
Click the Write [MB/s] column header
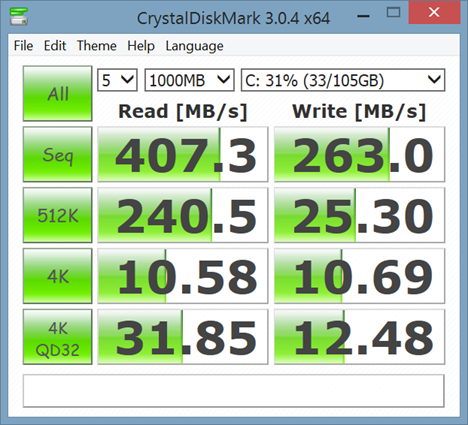(x=359, y=111)
